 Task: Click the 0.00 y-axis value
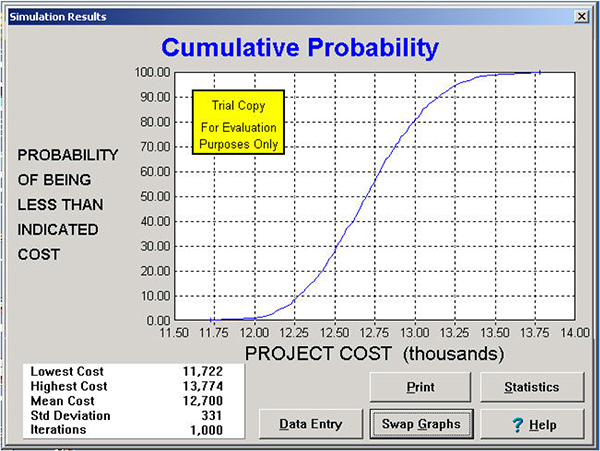(158, 321)
